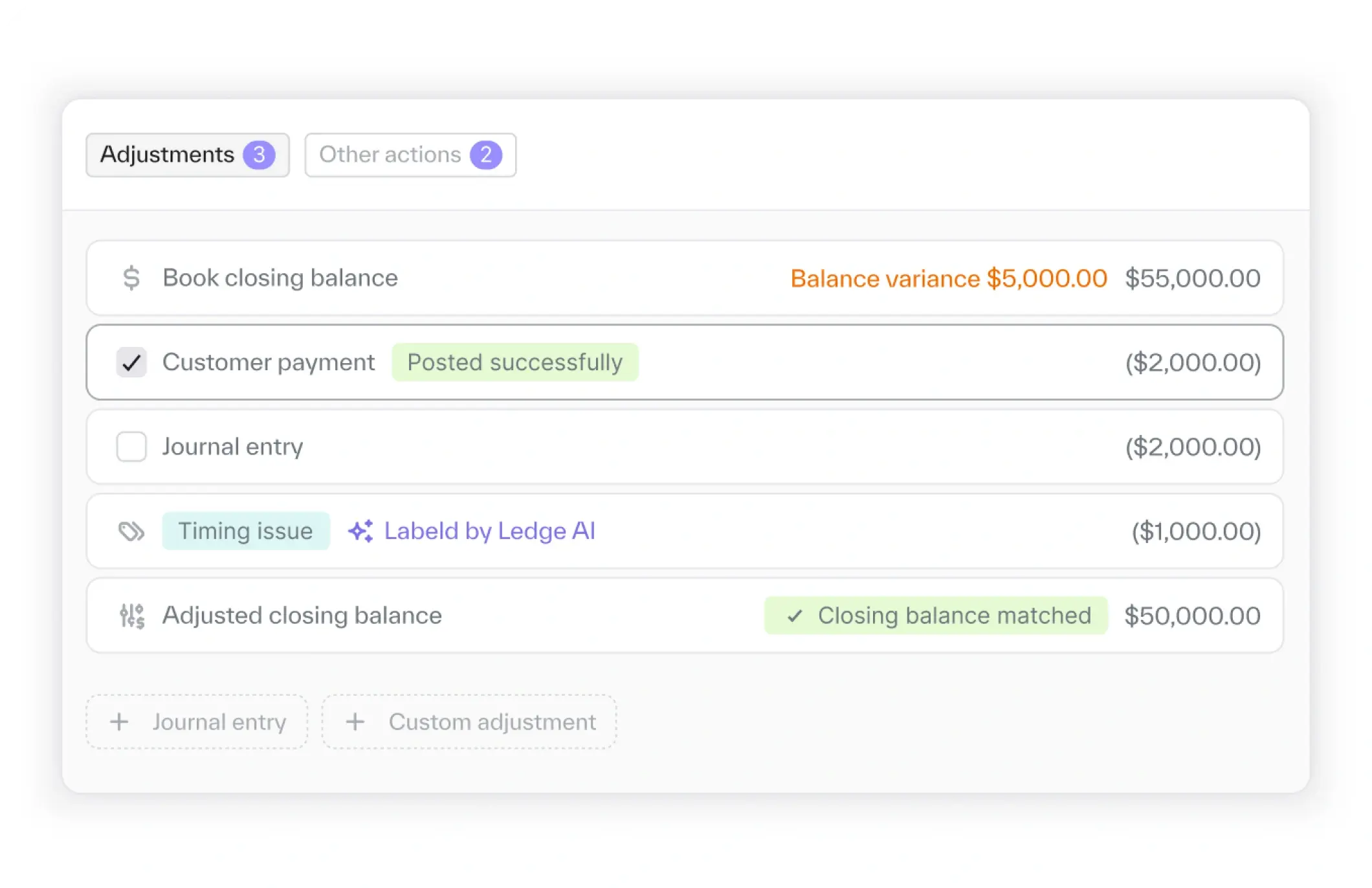Click the Adjustments count badge 3

coord(260,155)
